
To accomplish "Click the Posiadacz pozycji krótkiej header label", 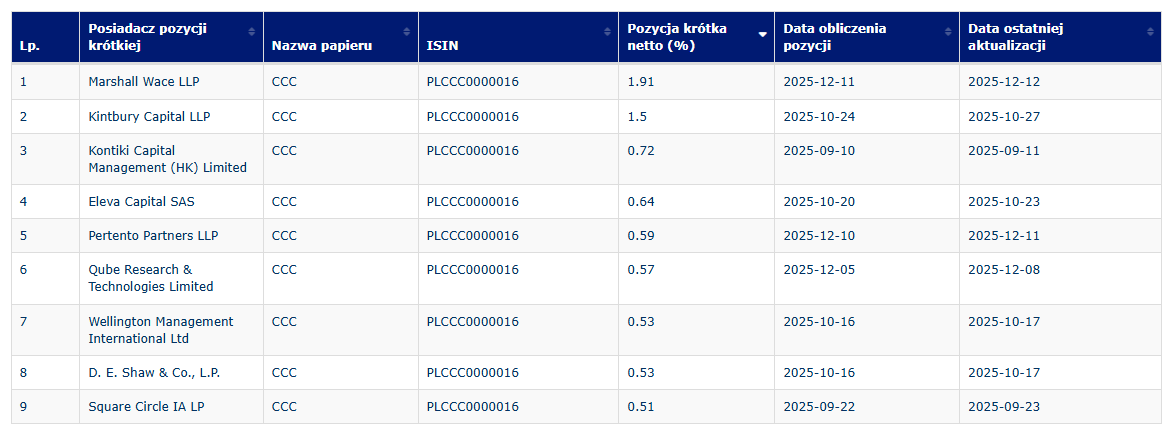I will pos(147,37).
